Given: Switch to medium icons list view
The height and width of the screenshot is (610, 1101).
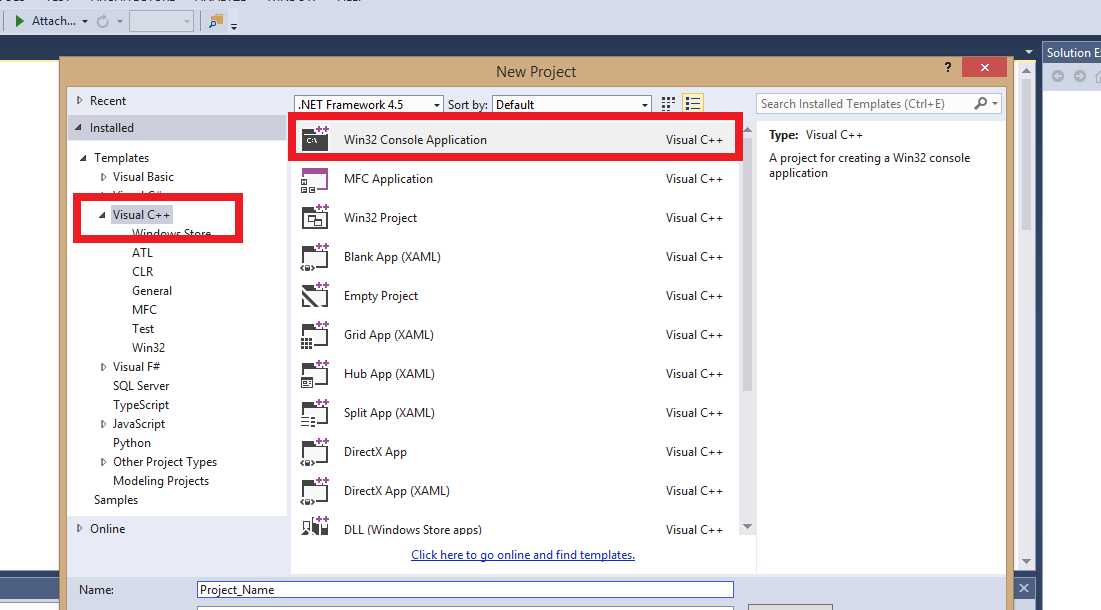Looking at the screenshot, I should click(x=693, y=104).
